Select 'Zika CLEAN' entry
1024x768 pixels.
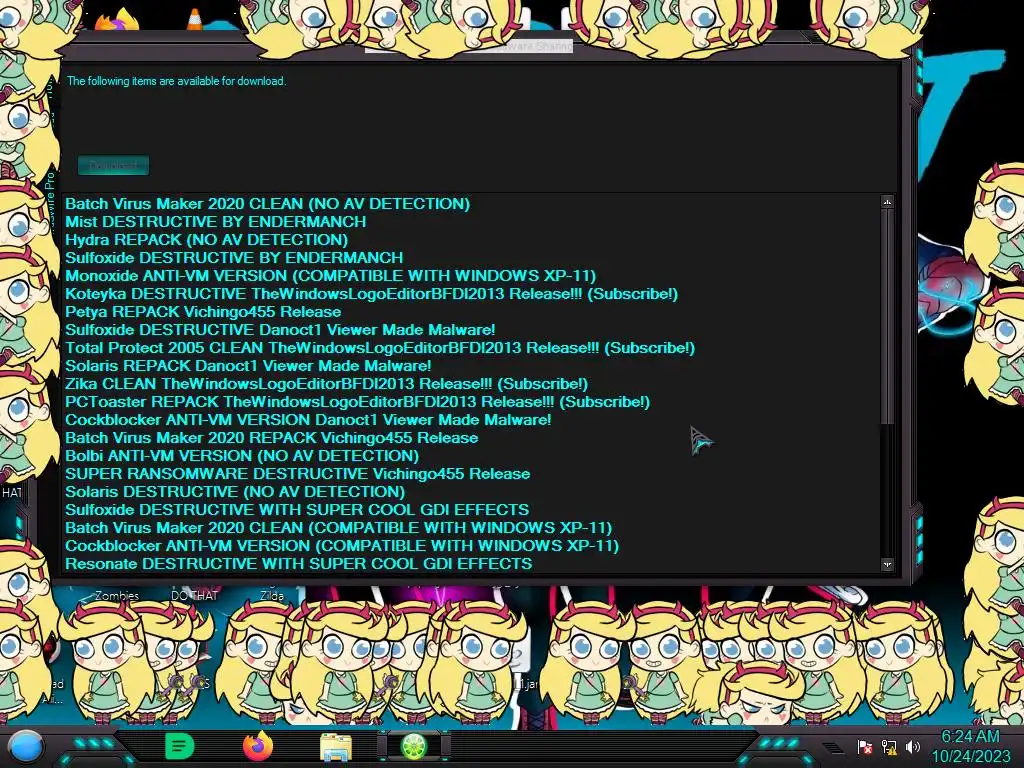326,384
